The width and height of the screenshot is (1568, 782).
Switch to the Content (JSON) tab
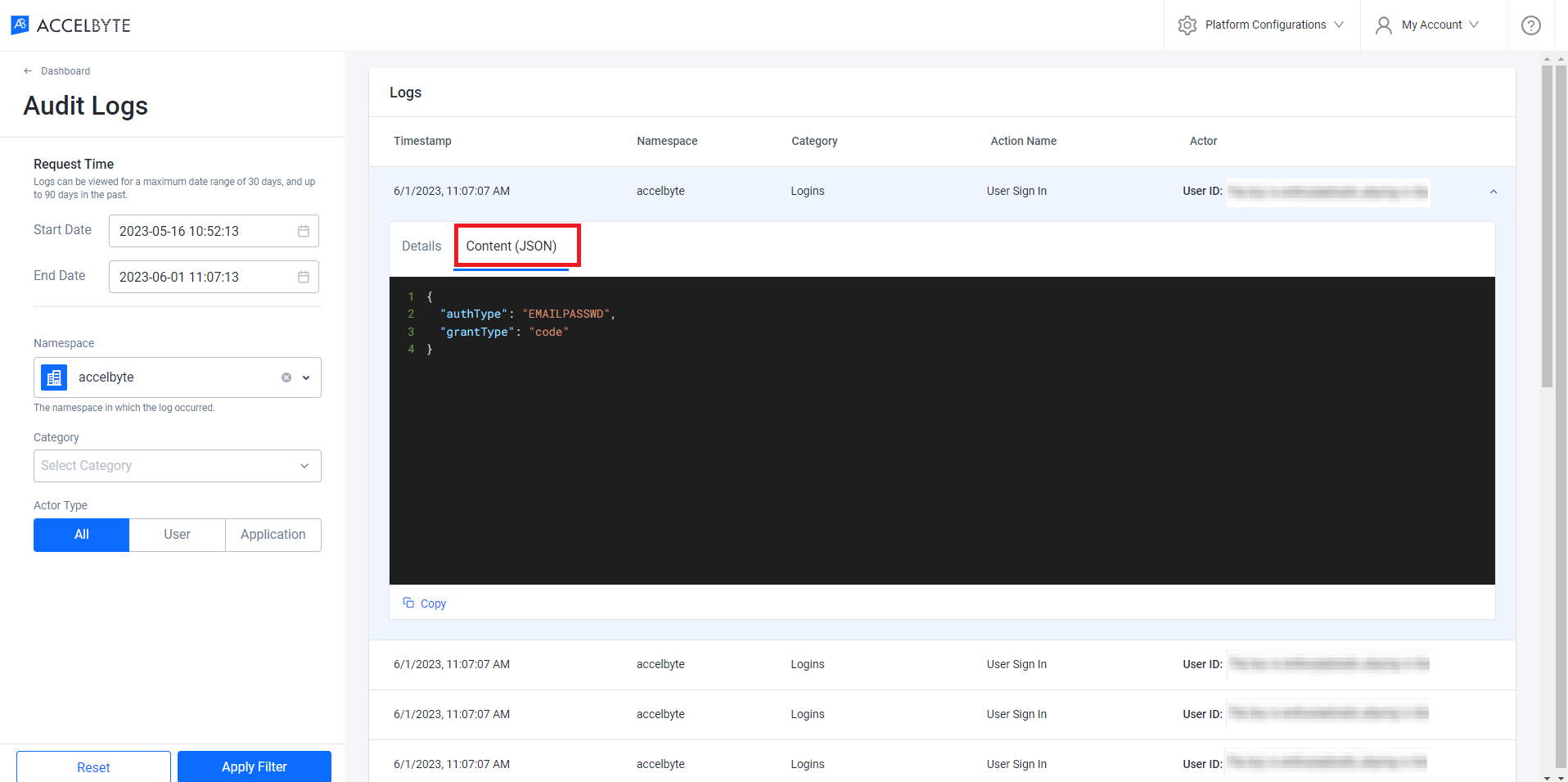511,246
